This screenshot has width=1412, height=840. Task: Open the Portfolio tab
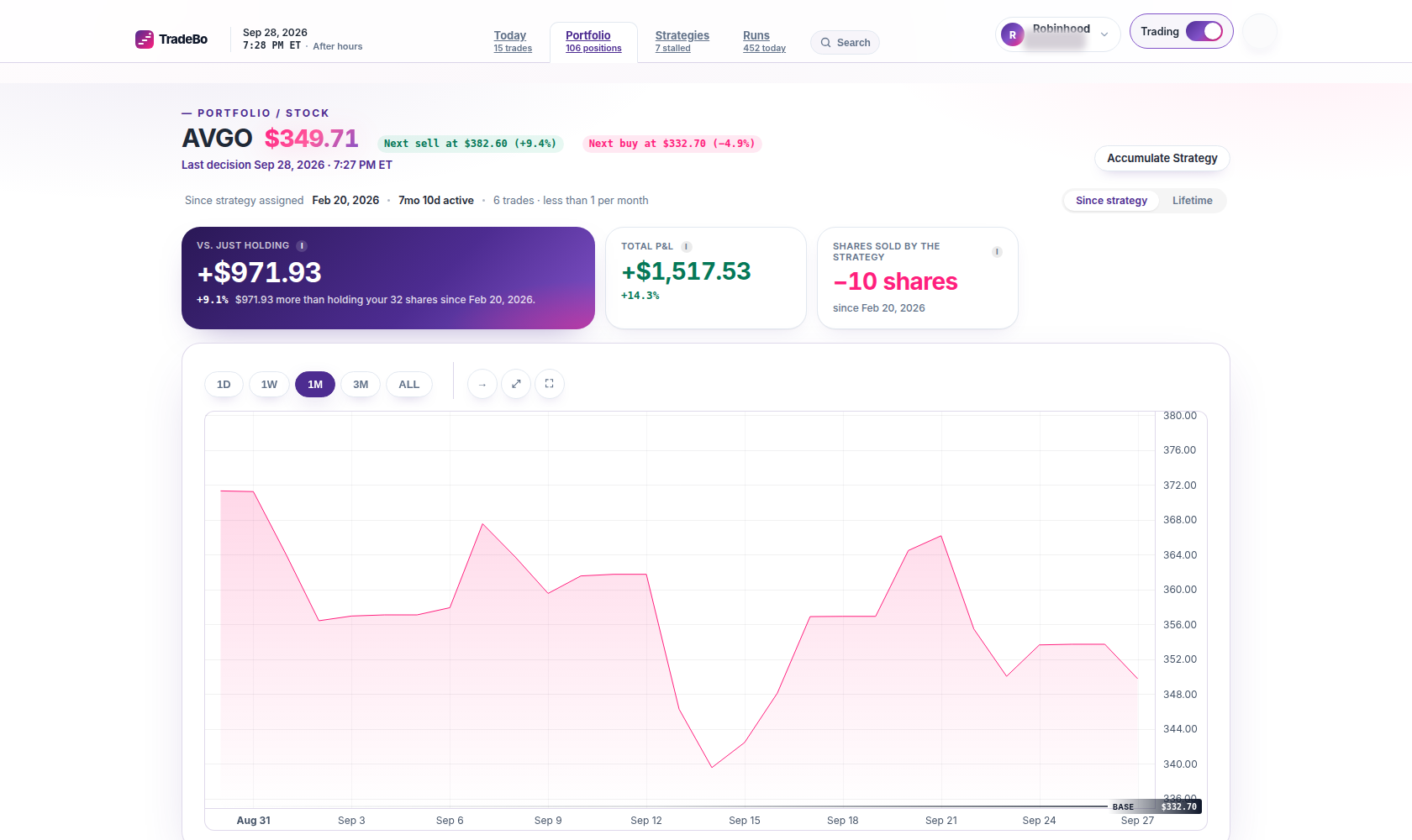(x=593, y=41)
